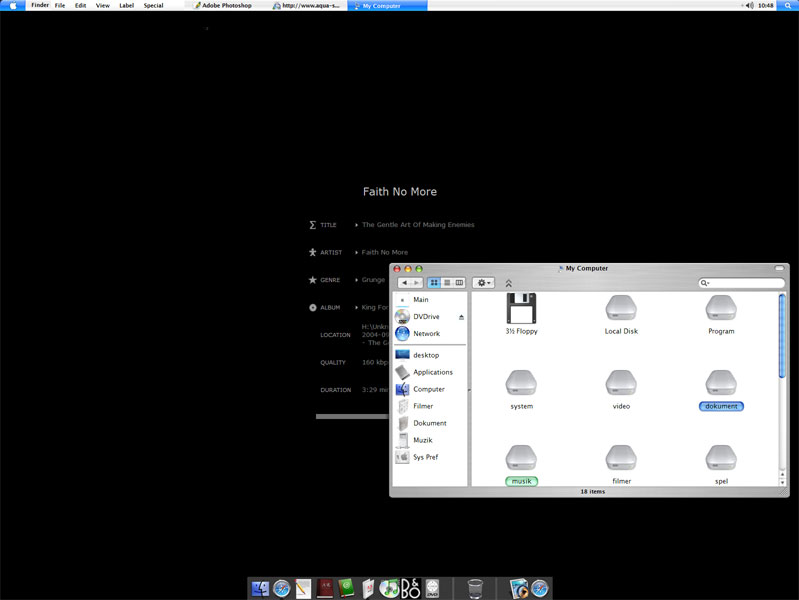This screenshot has height=600, width=799.
Task: Open the Trash in the dock
Action: pyautogui.click(x=475, y=589)
